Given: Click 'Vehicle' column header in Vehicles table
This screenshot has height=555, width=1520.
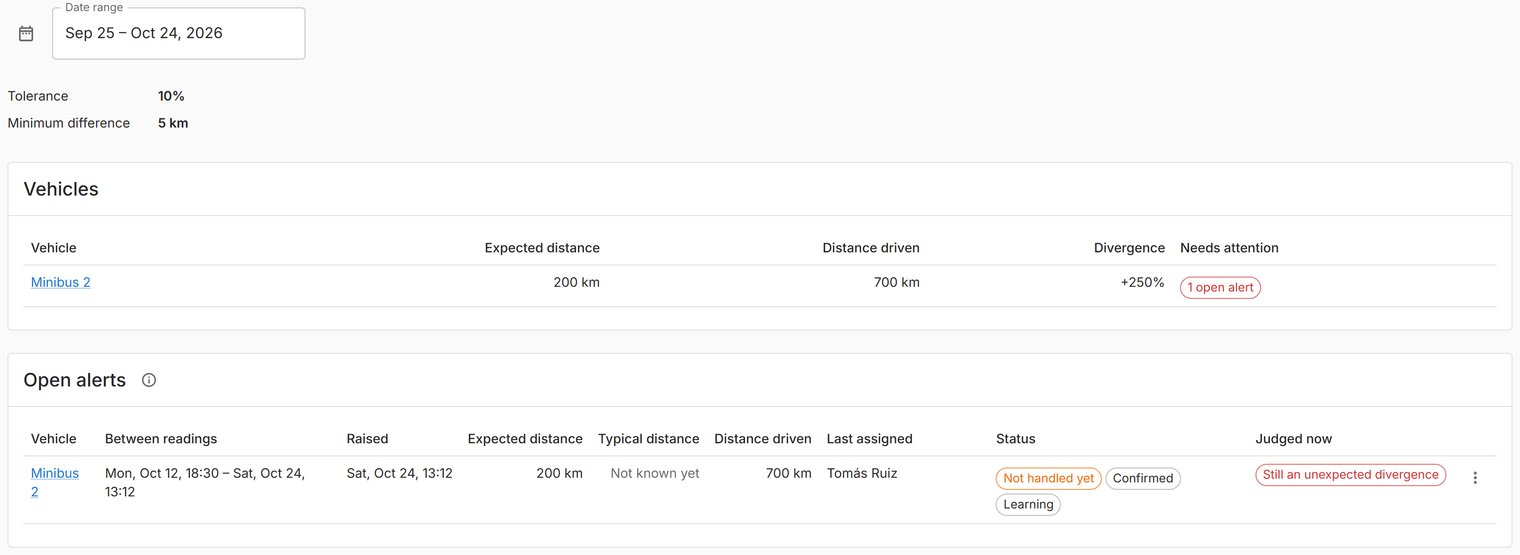Looking at the screenshot, I should [54, 248].
